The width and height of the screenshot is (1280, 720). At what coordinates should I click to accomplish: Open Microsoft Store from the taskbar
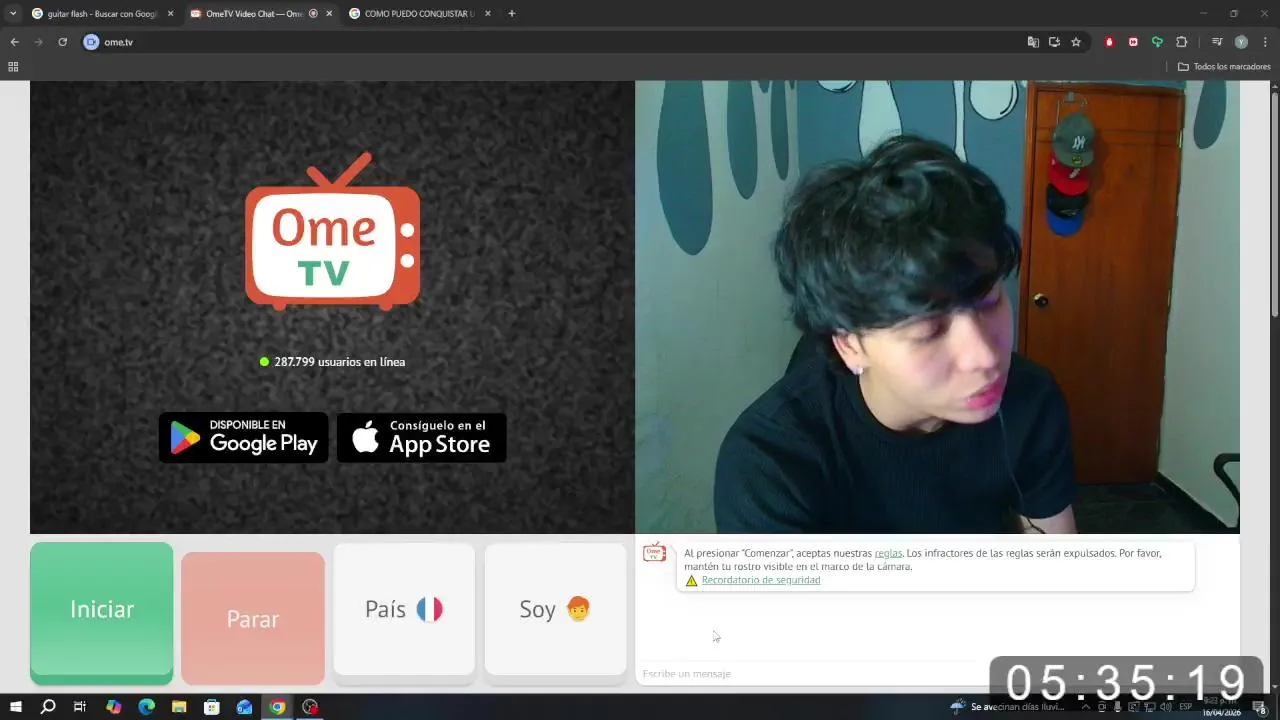coord(212,707)
